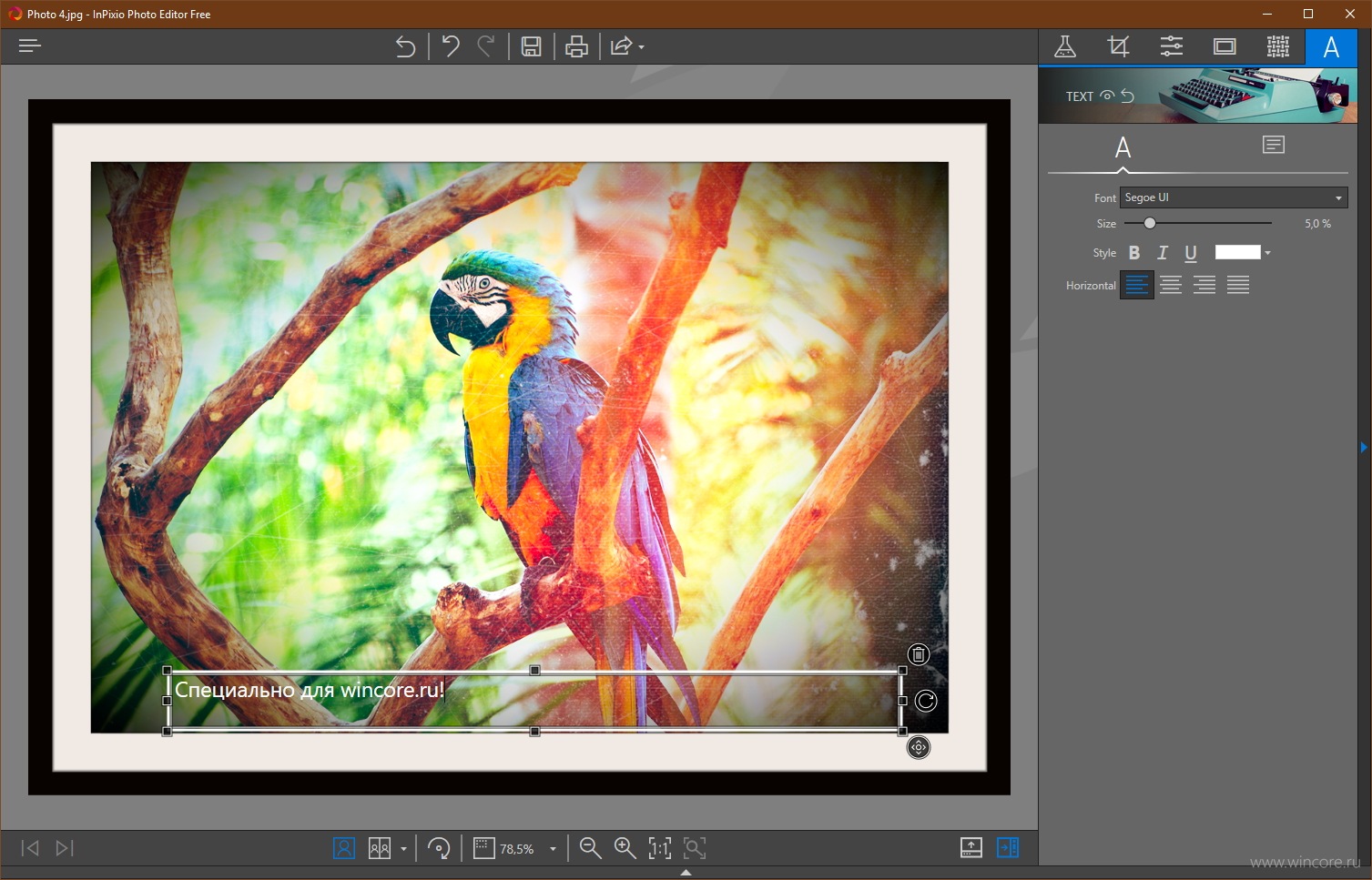Revert all changes with the reset arrow
The image size is (1372, 880).
coord(405,46)
